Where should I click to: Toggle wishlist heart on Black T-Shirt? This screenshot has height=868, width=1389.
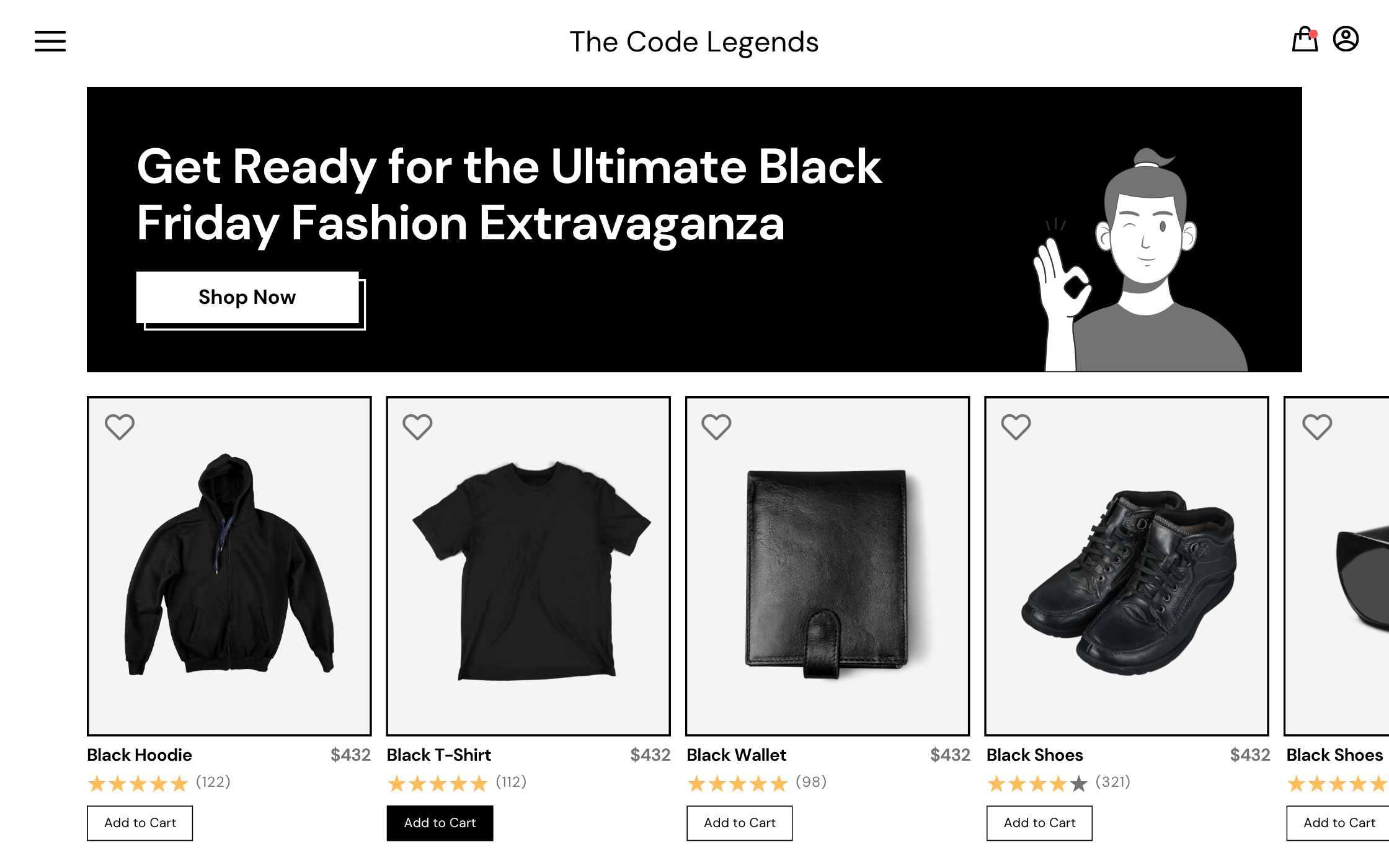point(417,427)
